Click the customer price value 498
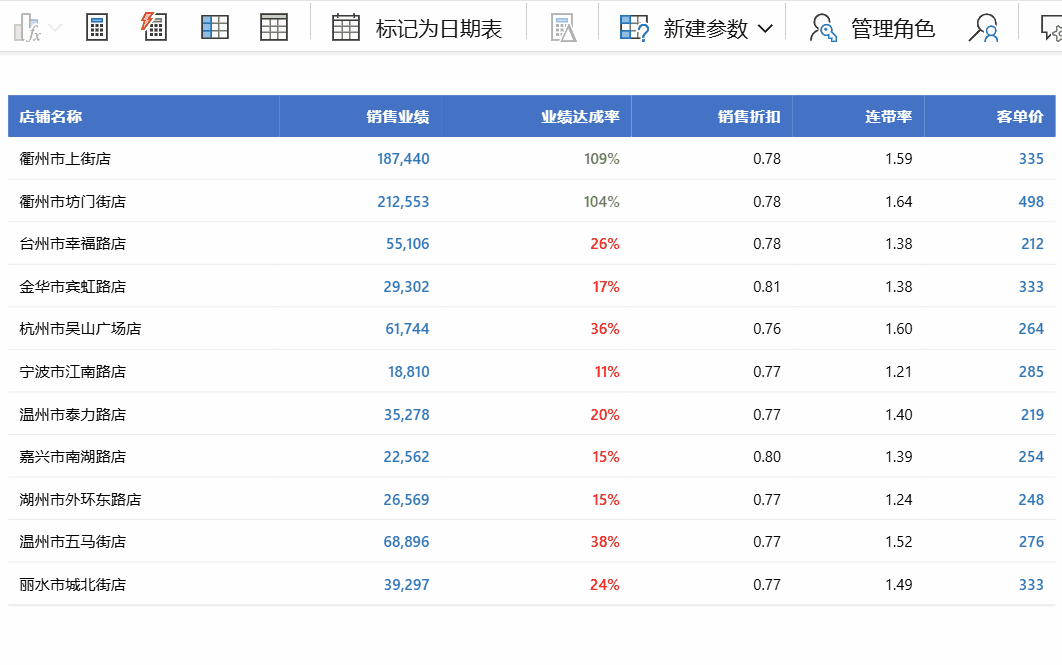1062x665 pixels. tap(1031, 202)
